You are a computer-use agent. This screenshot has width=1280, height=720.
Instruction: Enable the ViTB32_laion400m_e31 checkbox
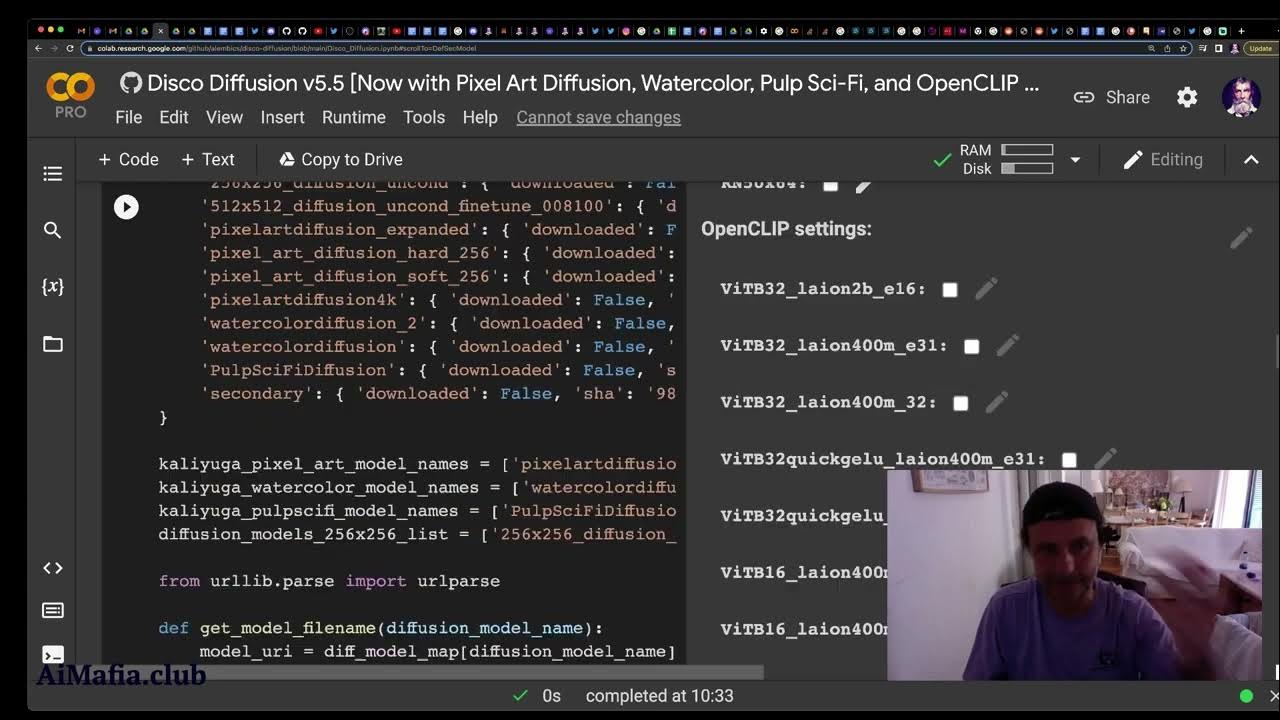972,346
